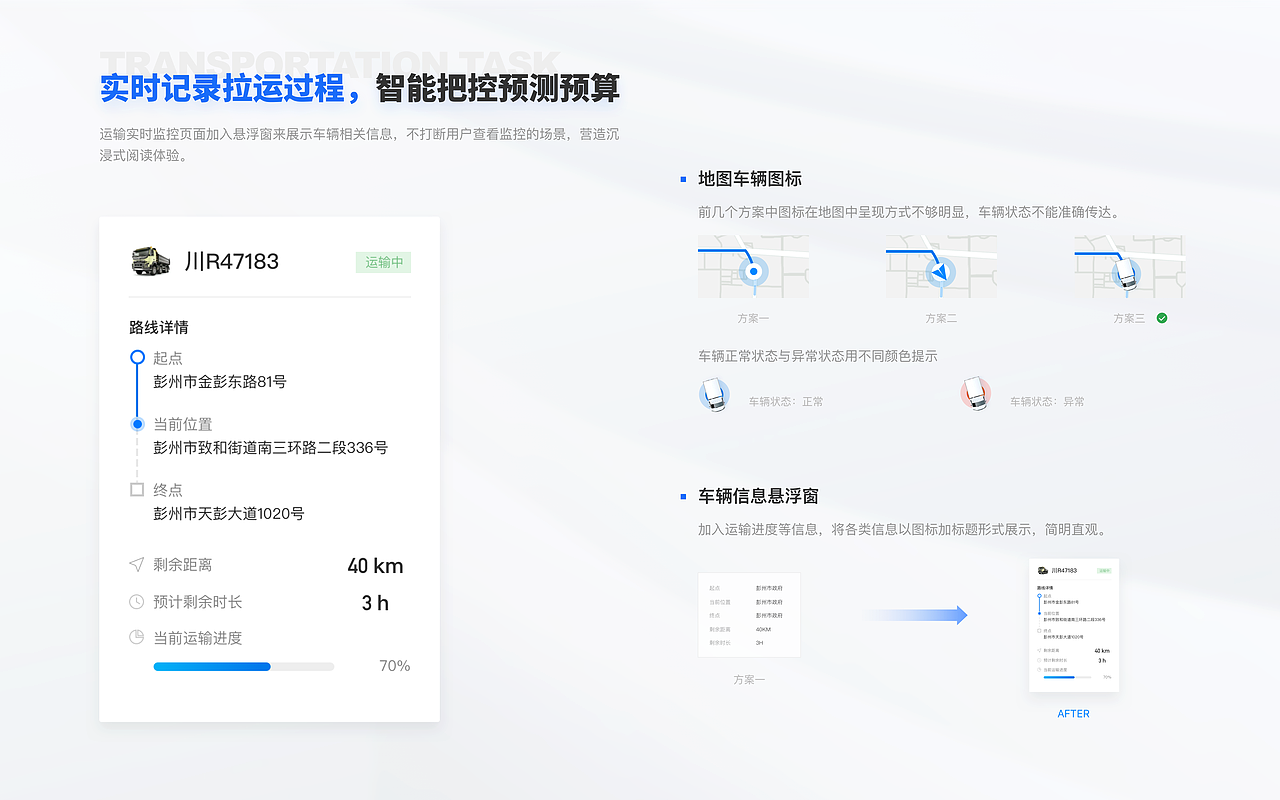Screen dimensions: 1280x800
Task: Click the address 彭州市致和街道南三环路二段336号
Action: (x=270, y=448)
